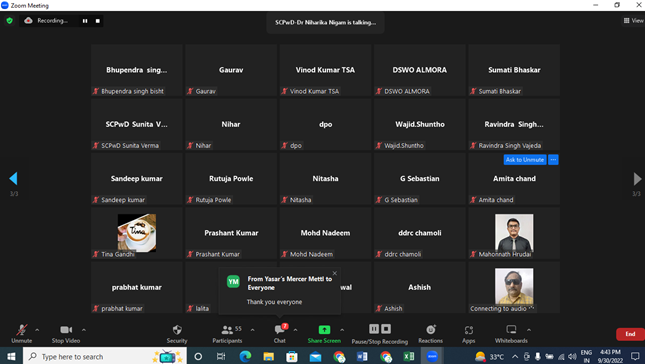Open more options on Amita chand tile

click(x=553, y=160)
